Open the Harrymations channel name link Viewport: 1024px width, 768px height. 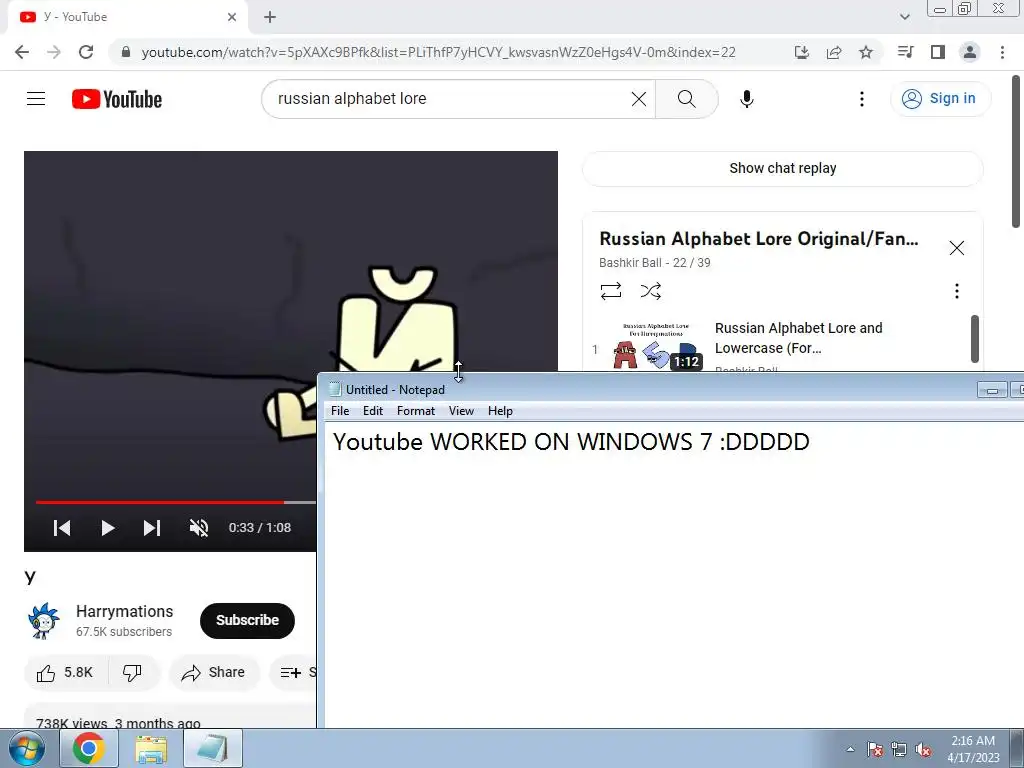tap(125, 611)
